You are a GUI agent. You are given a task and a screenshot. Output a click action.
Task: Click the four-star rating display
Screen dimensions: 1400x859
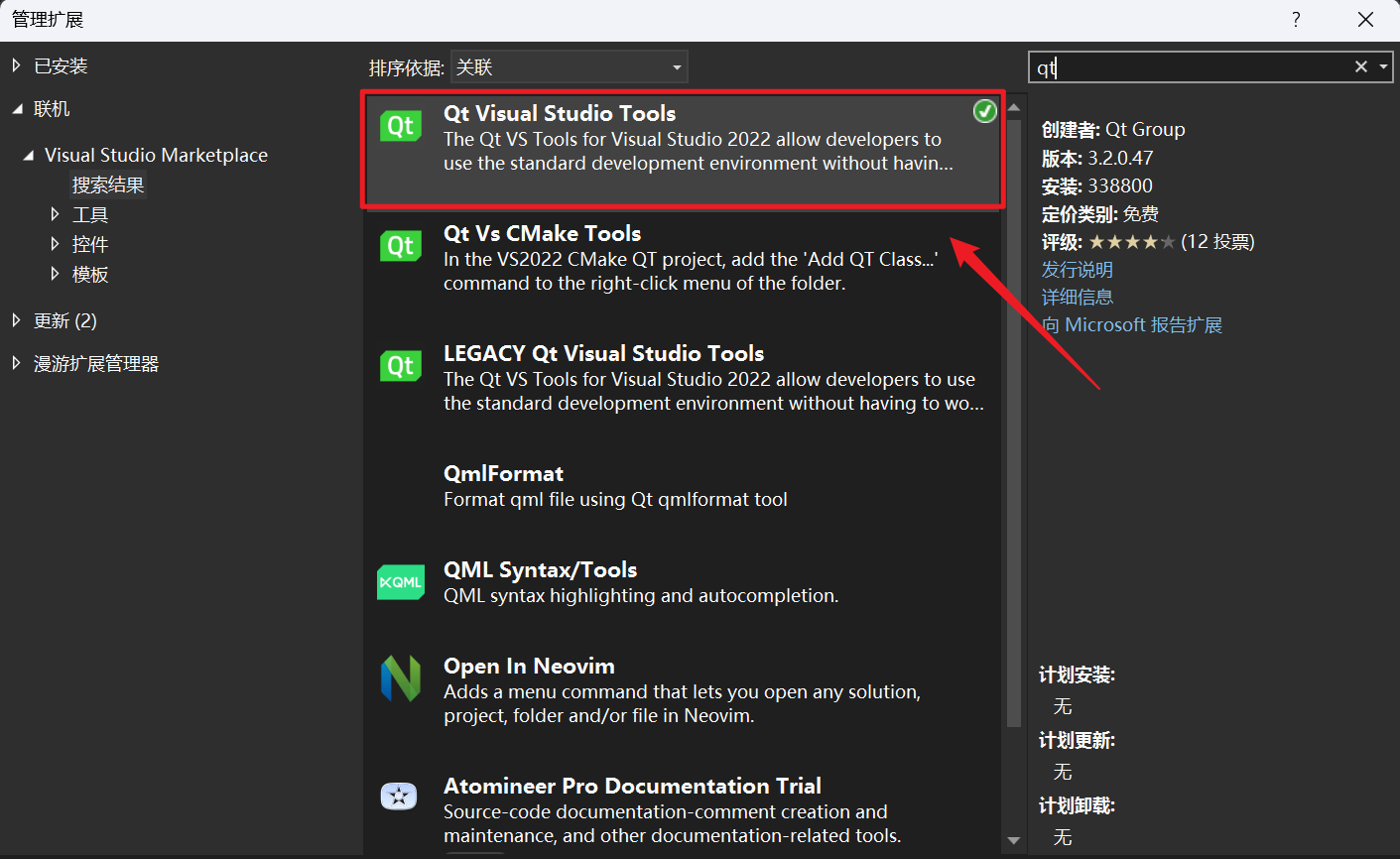coord(1126,241)
